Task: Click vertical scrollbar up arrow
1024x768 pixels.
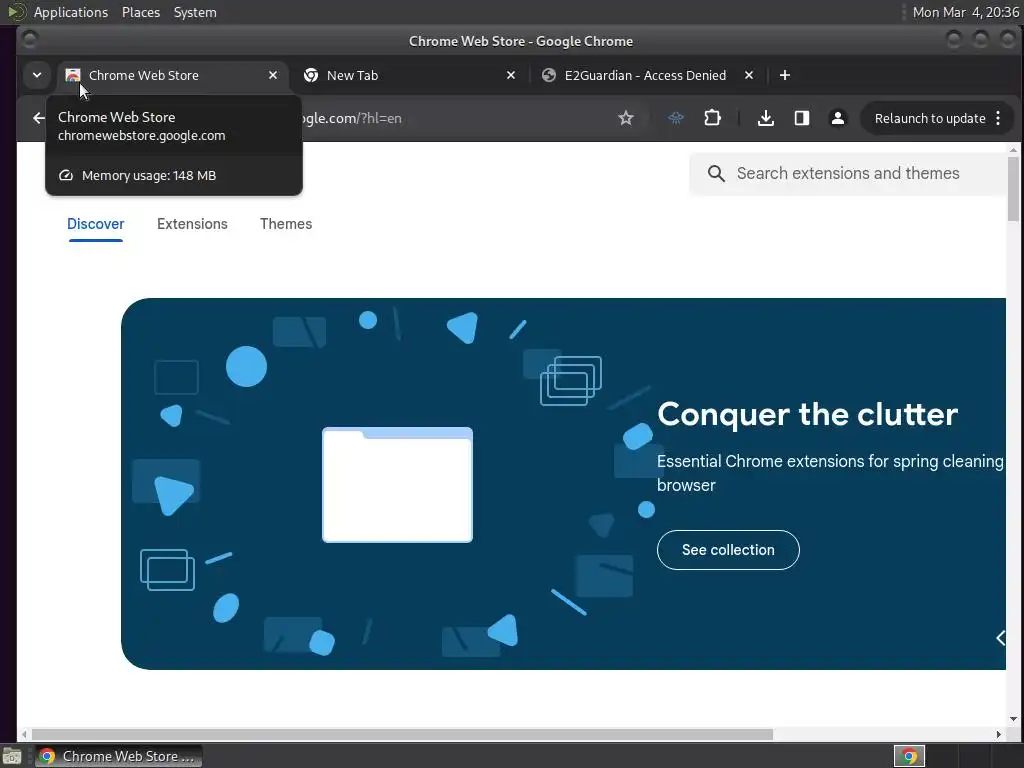Action: [1013, 150]
